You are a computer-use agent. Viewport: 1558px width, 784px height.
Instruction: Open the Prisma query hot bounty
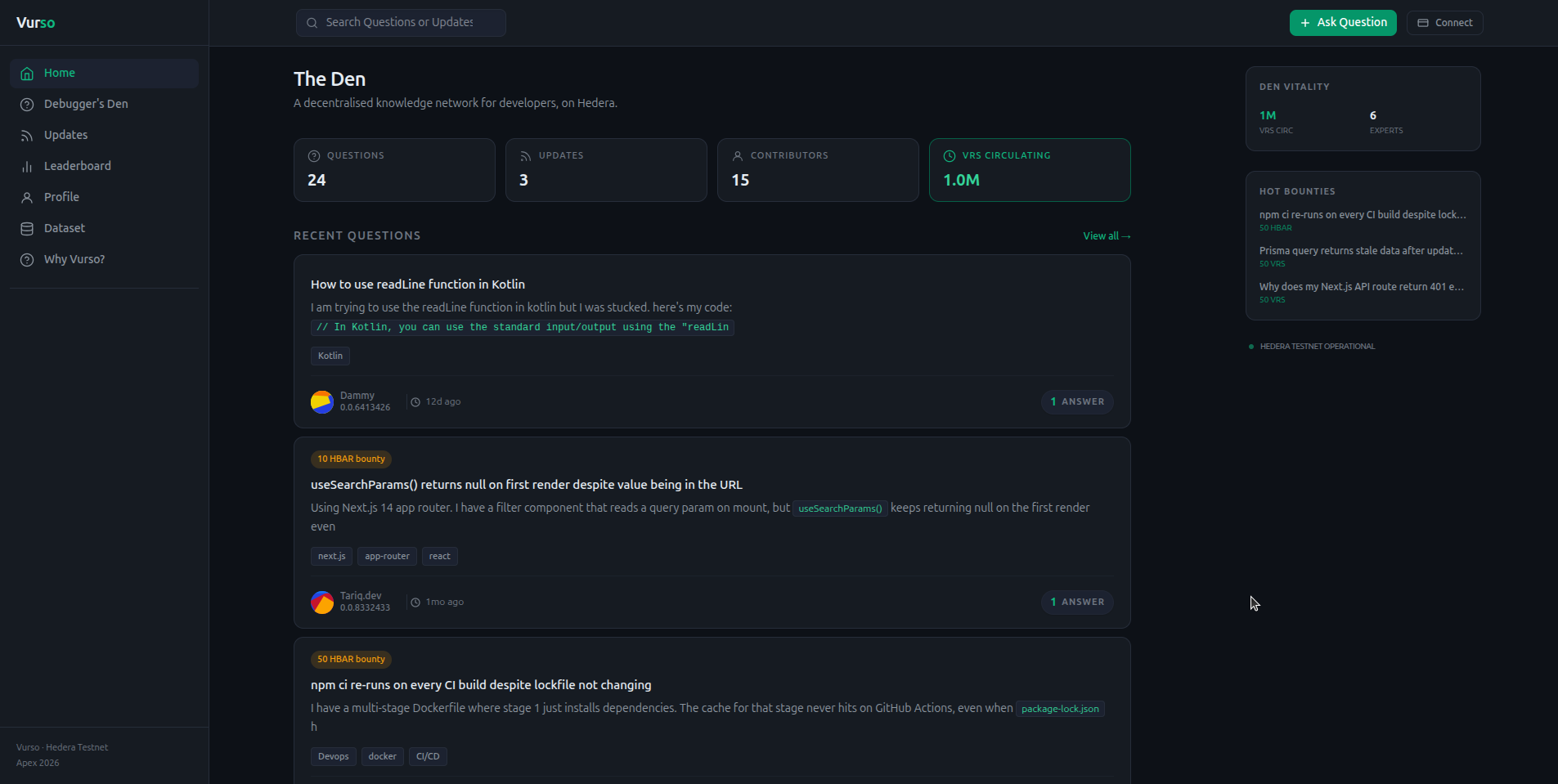[x=1361, y=251]
